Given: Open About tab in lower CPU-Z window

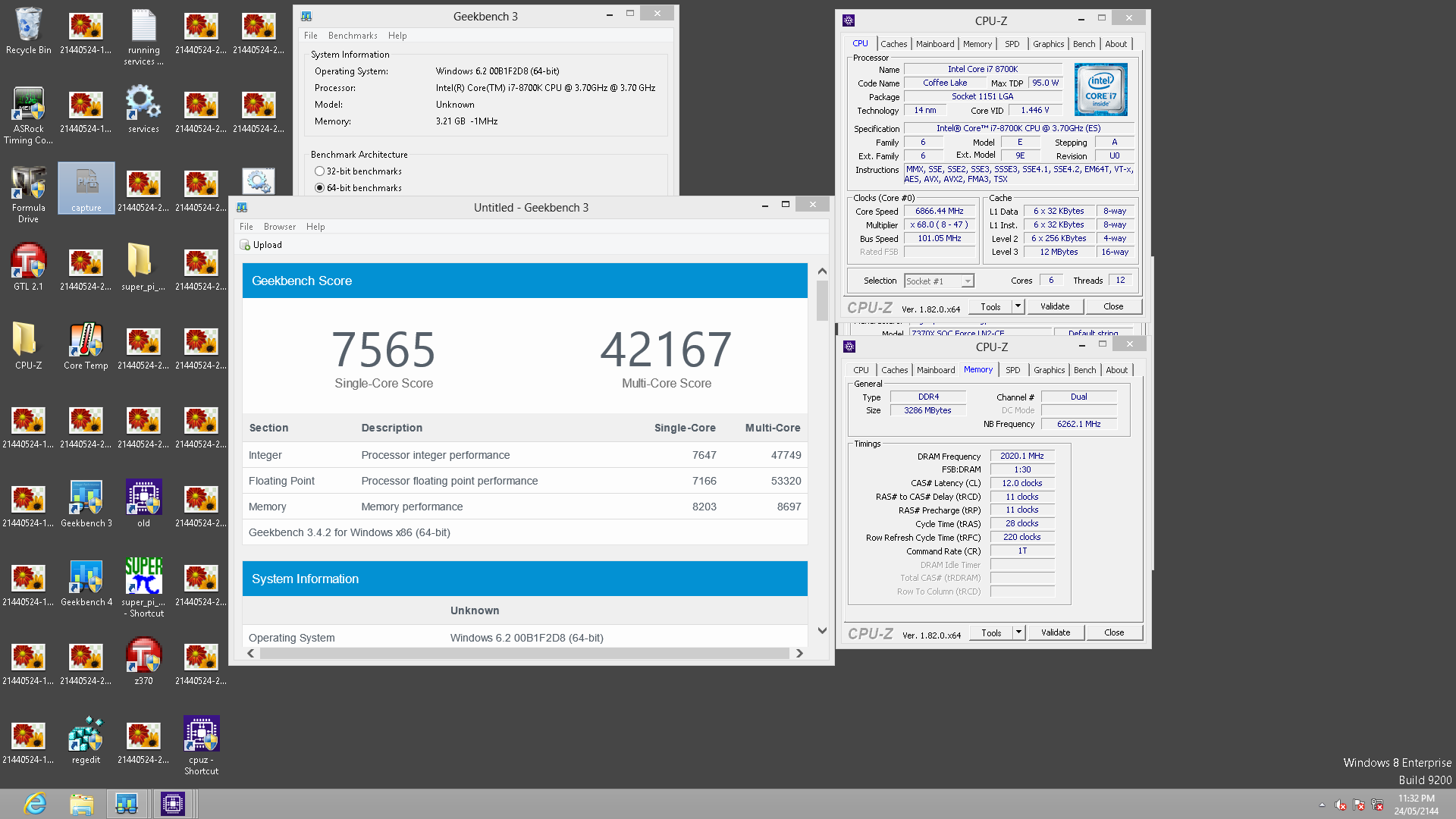Looking at the screenshot, I should click(1117, 370).
